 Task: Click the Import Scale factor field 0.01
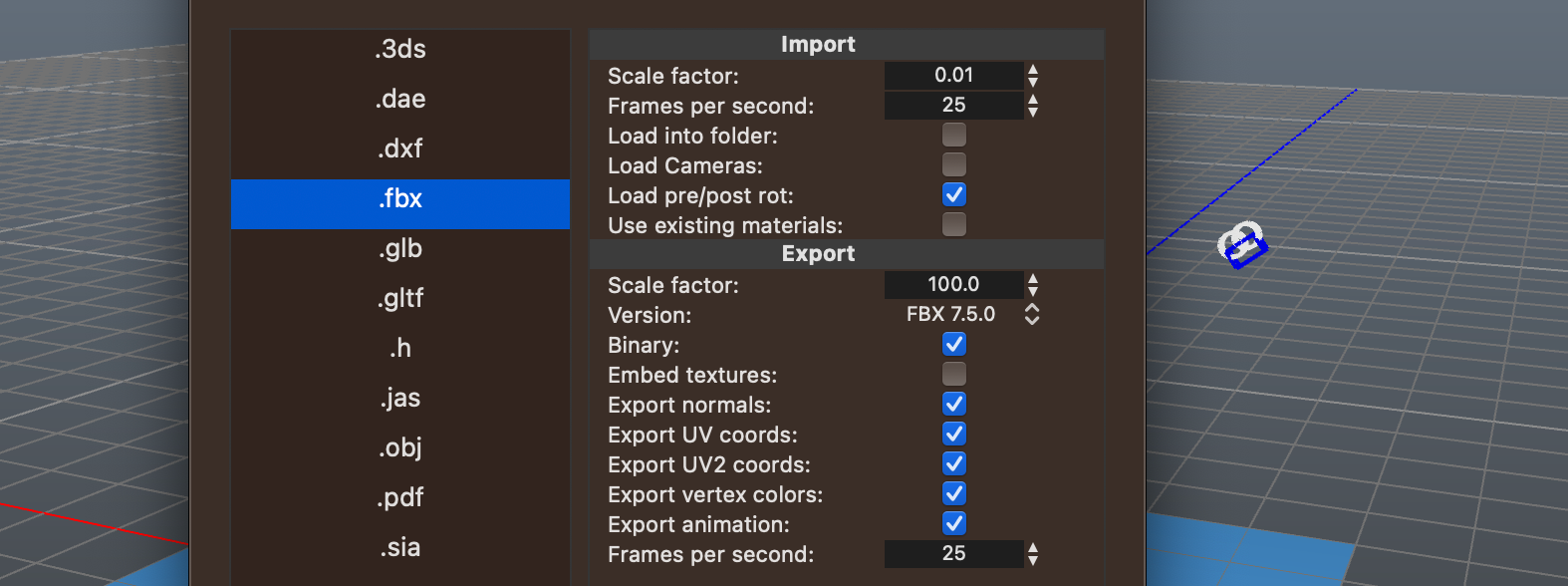click(954, 76)
